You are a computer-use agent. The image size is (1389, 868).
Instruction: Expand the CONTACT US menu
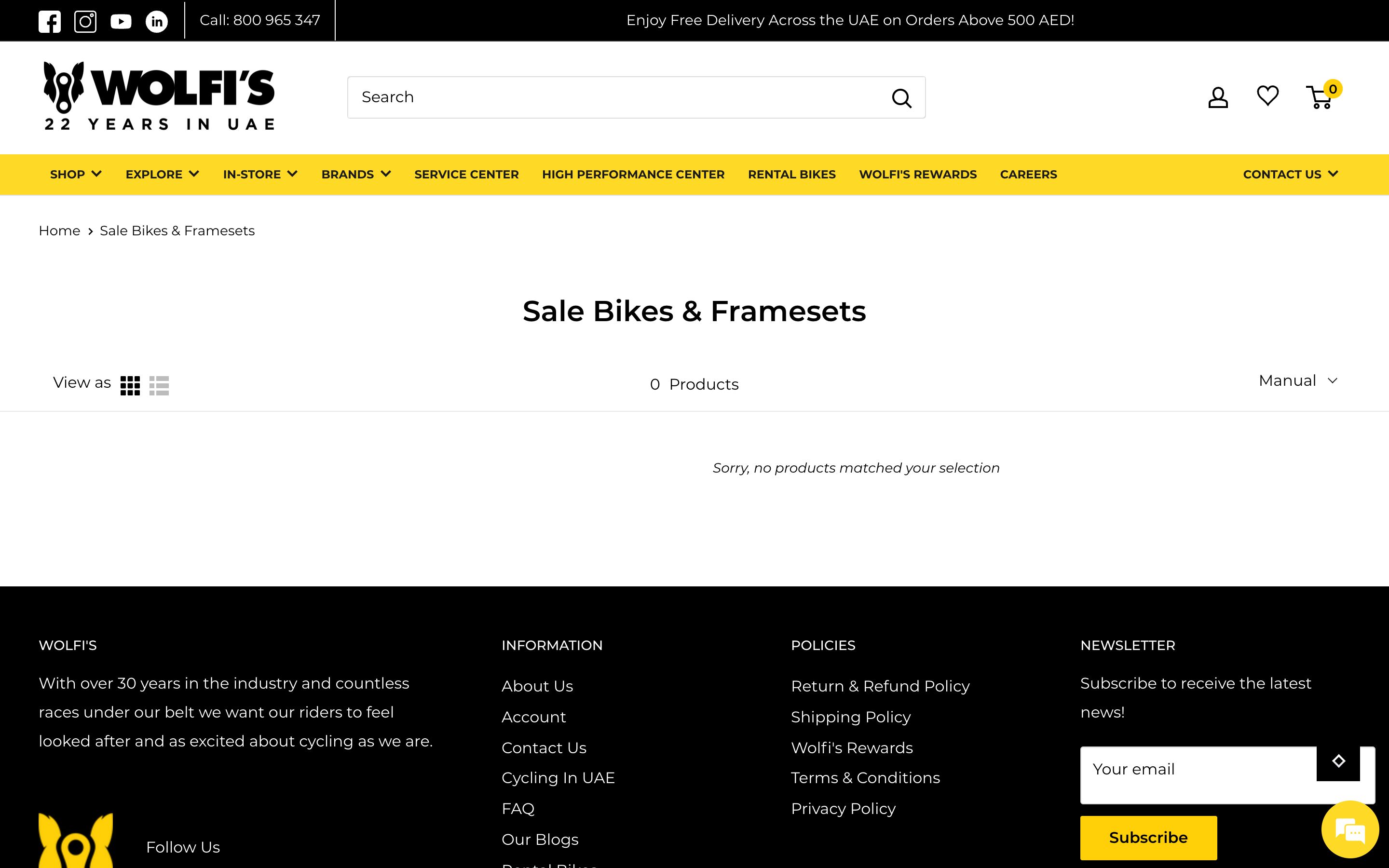(x=1290, y=175)
